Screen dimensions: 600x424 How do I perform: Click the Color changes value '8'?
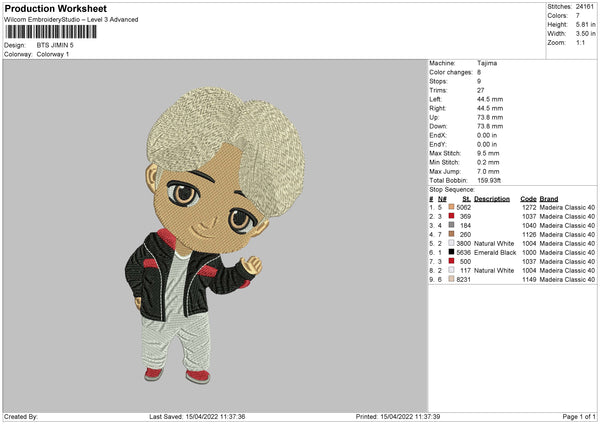pyautogui.click(x=479, y=72)
